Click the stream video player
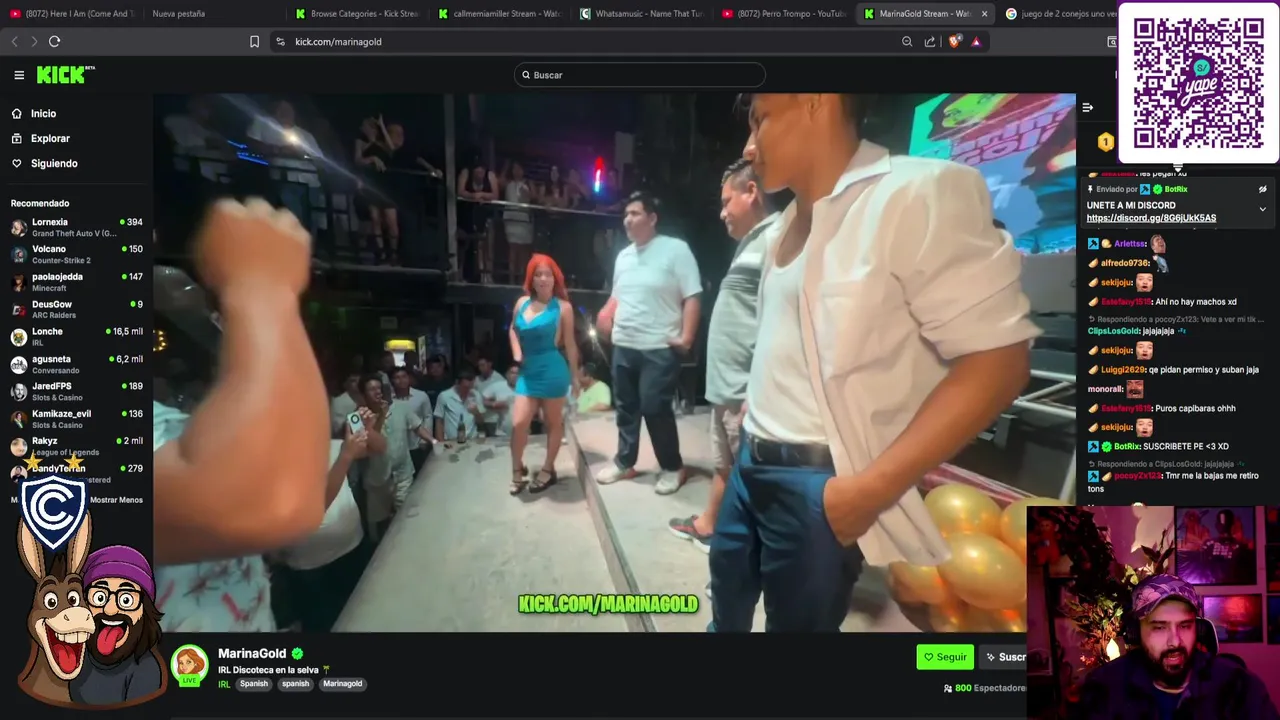 click(614, 362)
